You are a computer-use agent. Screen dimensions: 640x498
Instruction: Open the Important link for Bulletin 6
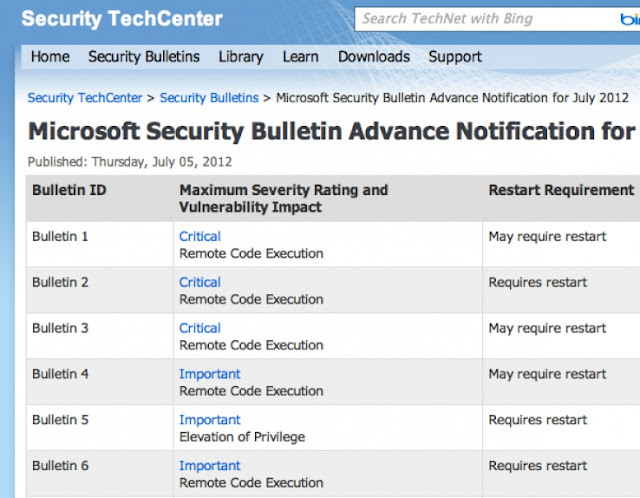[x=210, y=465]
